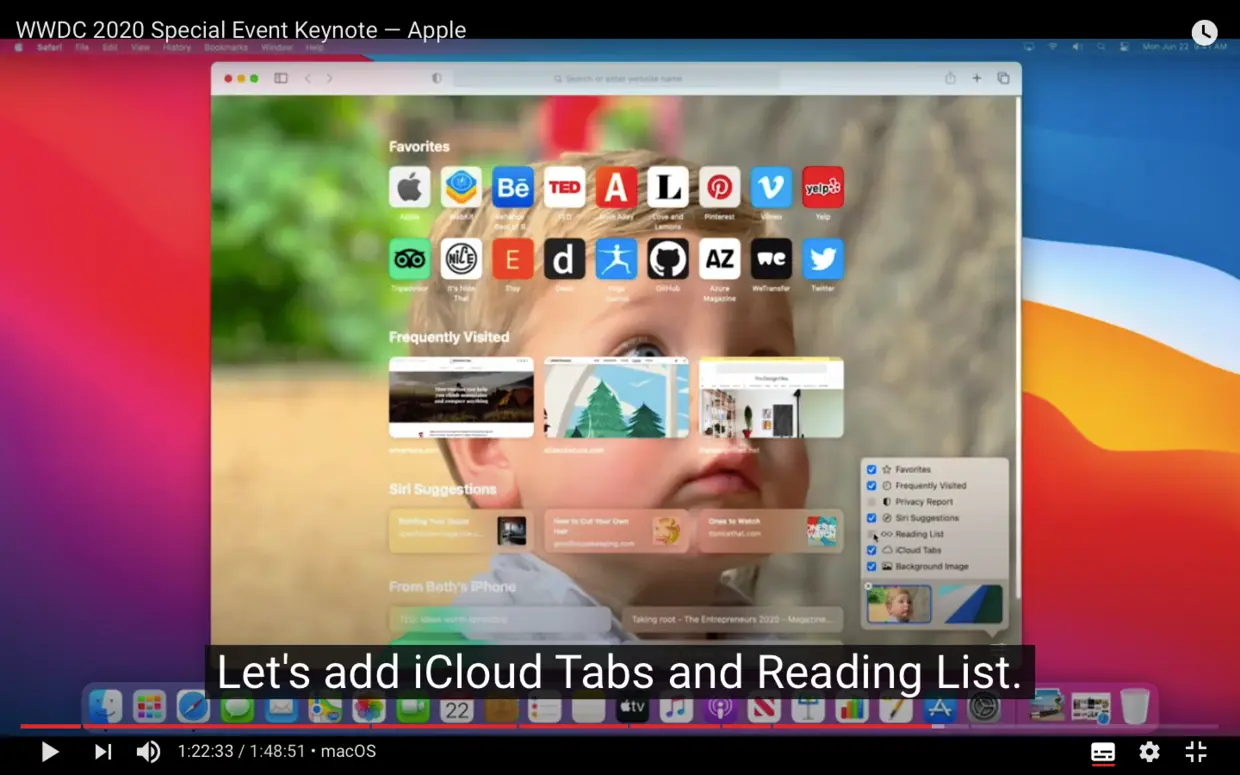This screenshot has width=1240, height=775.
Task: Open the Azure Magazine favorite icon
Action: 719,259
